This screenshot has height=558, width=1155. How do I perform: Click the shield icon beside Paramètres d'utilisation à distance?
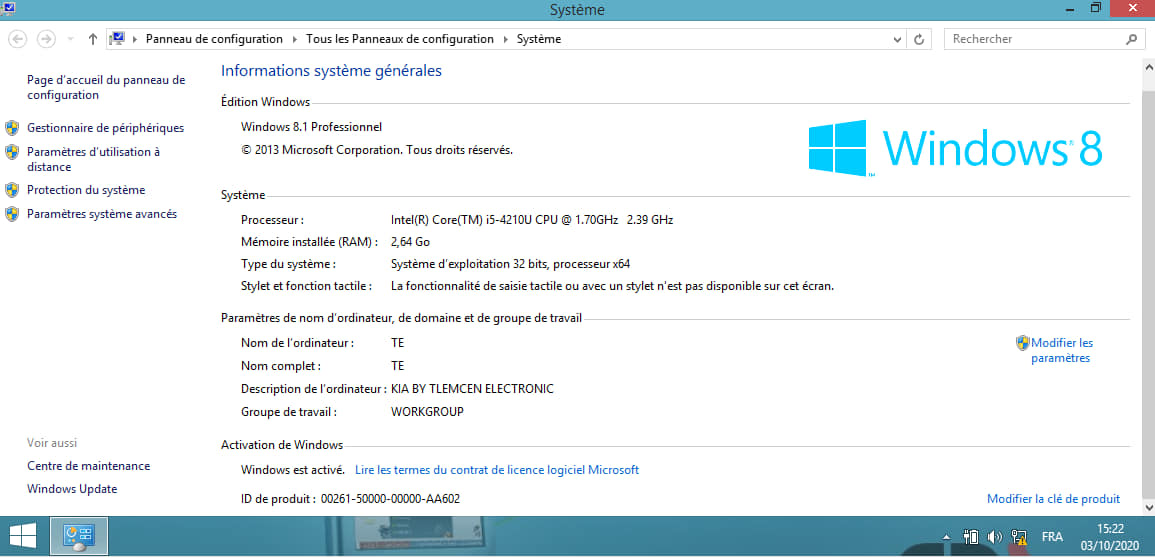(x=12, y=152)
